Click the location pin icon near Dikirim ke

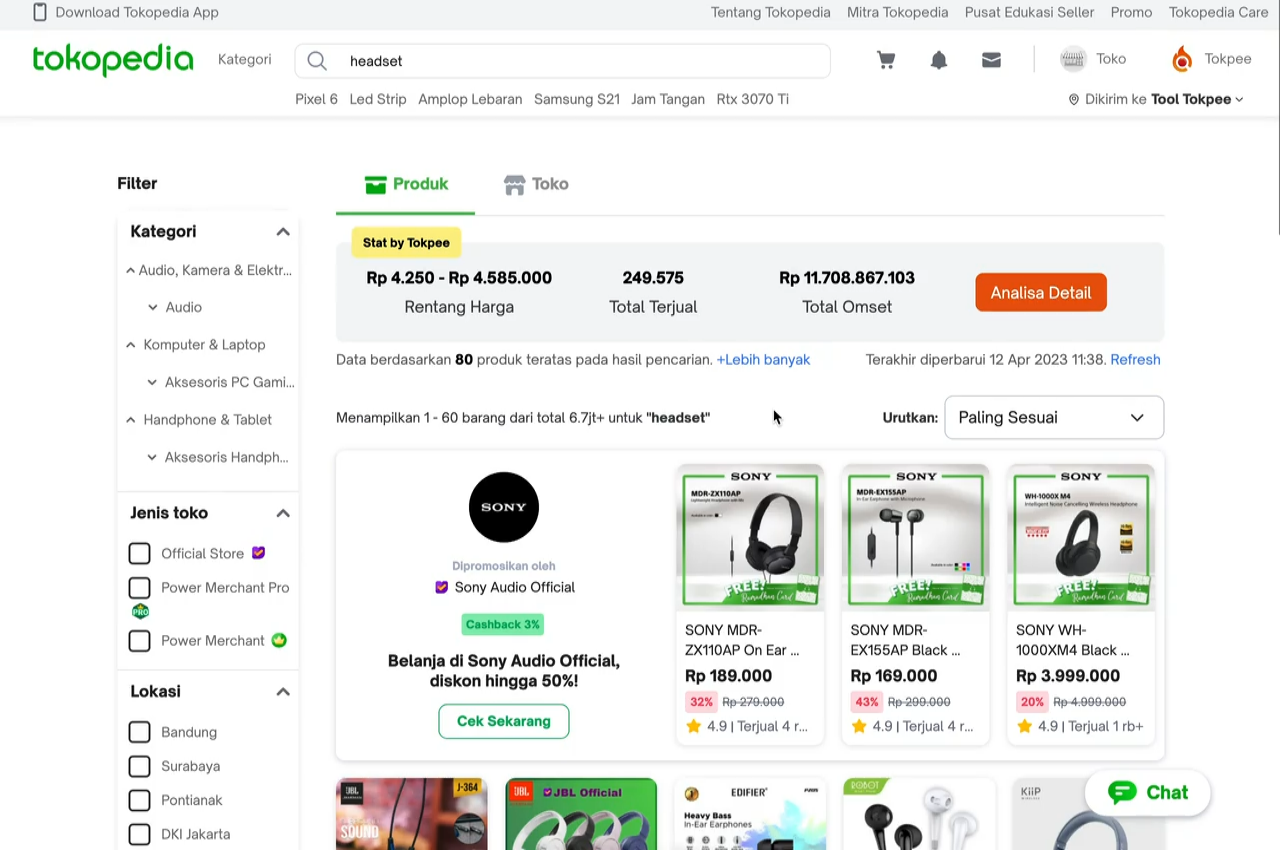tap(1074, 99)
